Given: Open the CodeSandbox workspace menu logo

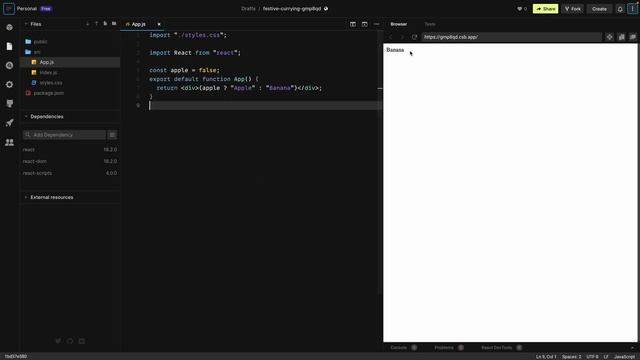Looking at the screenshot, I should [x=9, y=9].
